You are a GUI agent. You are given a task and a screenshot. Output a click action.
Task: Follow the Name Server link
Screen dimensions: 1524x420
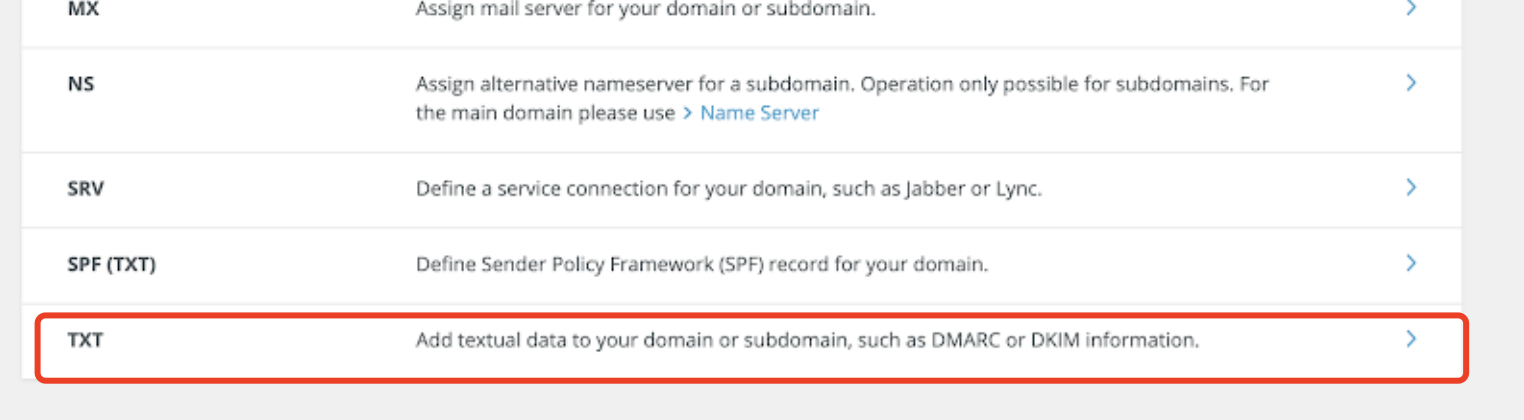pos(759,113)
